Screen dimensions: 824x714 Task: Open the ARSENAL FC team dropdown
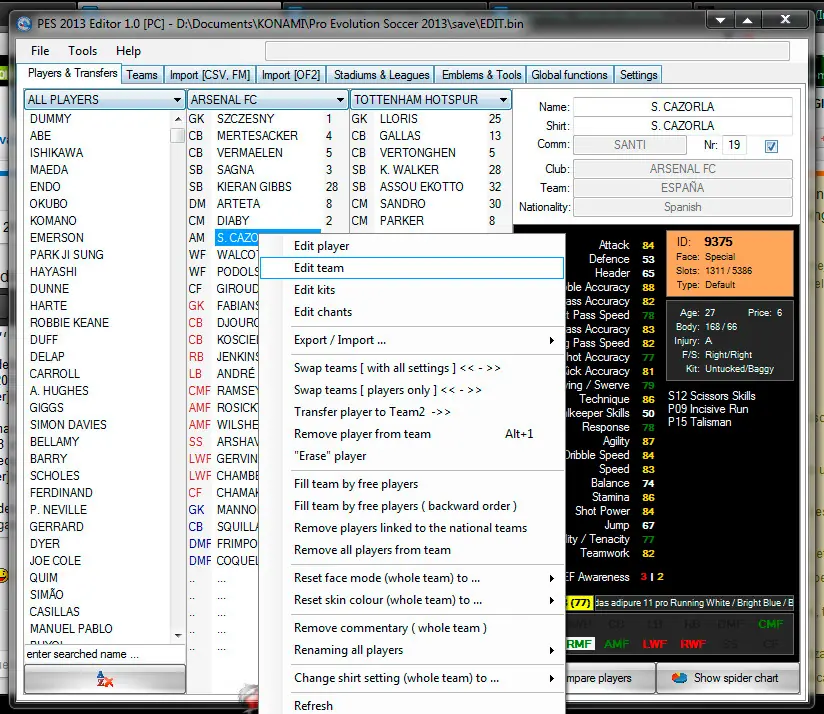coord(267,99)
